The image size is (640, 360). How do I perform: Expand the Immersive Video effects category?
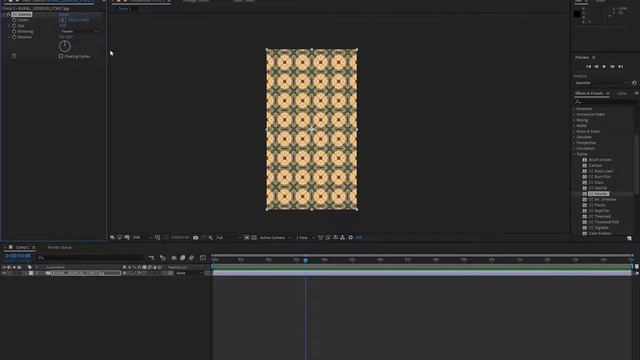click(574, 115)
